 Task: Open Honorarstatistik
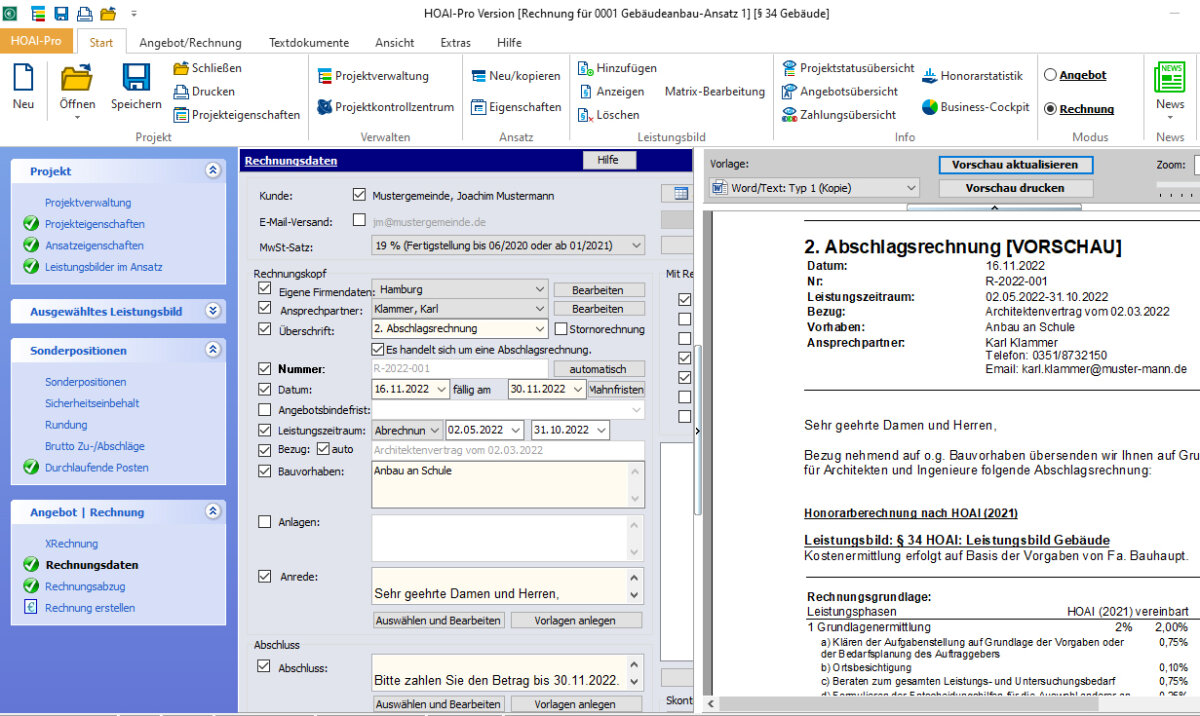coord(972,76)
